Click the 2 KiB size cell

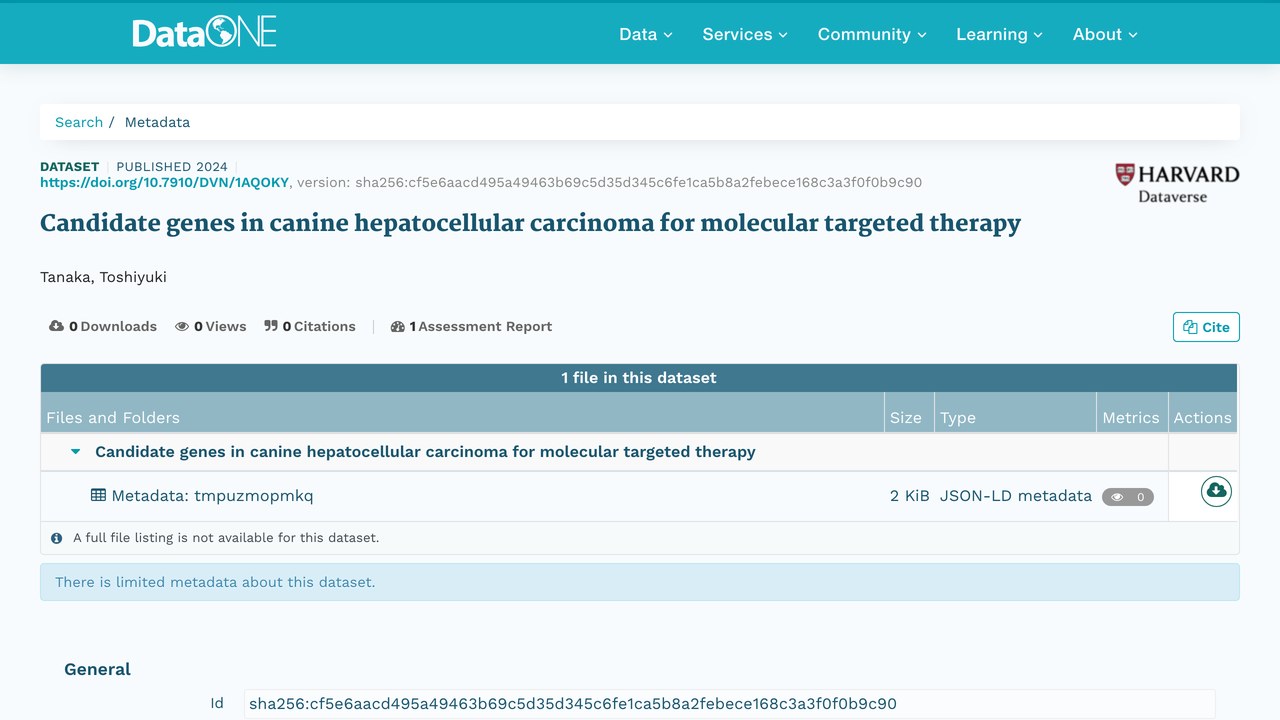point(910,496)
